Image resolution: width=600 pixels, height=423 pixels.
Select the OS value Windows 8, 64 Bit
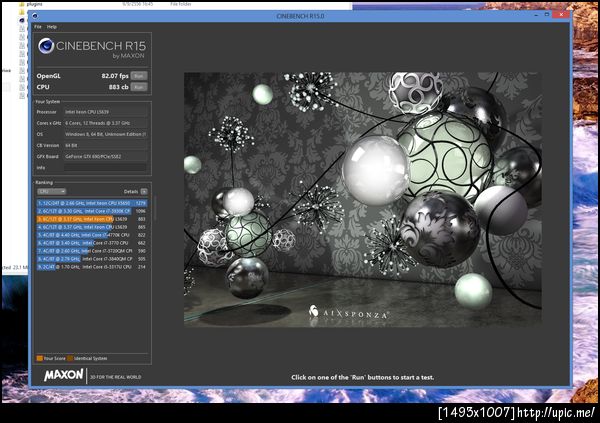point(105,134)
